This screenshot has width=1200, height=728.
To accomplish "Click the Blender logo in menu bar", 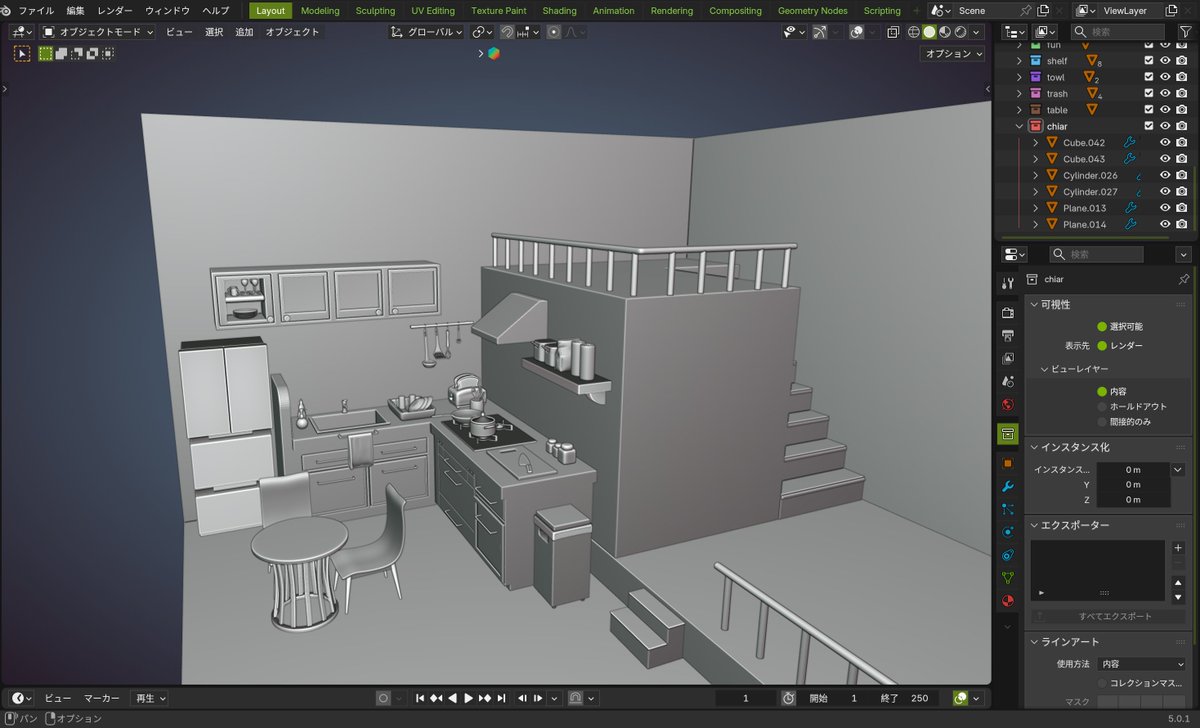I will [x=7, y=10].
